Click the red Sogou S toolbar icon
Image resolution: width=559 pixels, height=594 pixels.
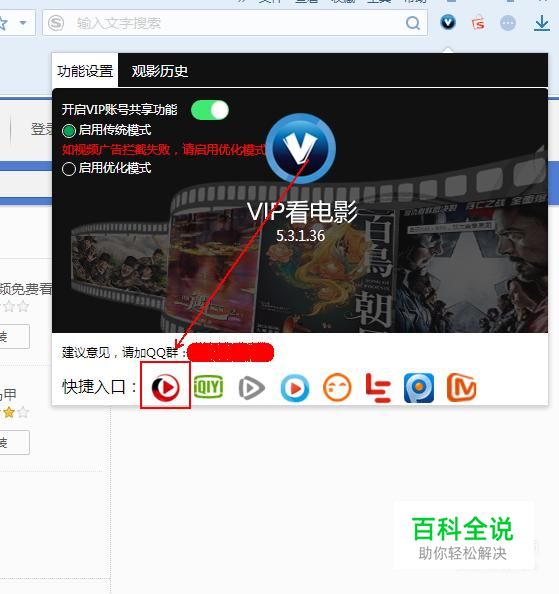pyautogui.click(x=478, y=23)
